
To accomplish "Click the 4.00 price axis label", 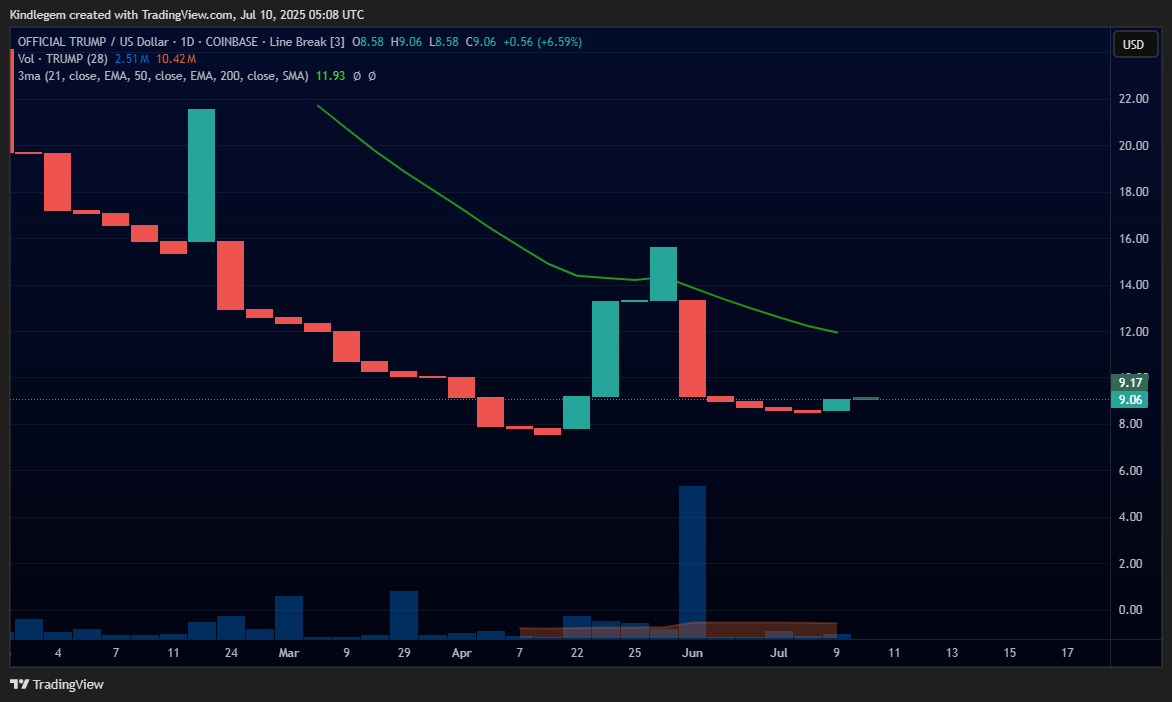I will [x=1130, y=517].
